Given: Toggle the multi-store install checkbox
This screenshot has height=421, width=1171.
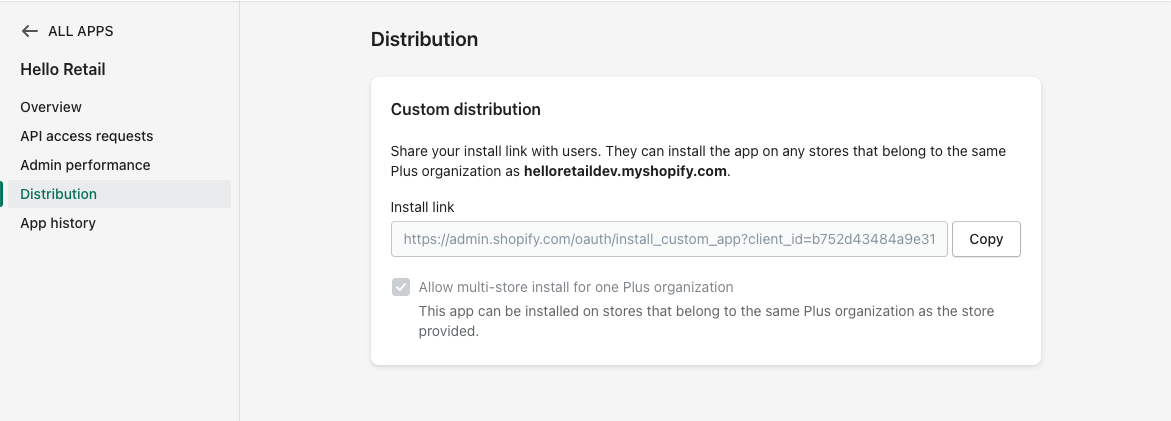Looking at the screenshot, I should click(x=401, y=287).
